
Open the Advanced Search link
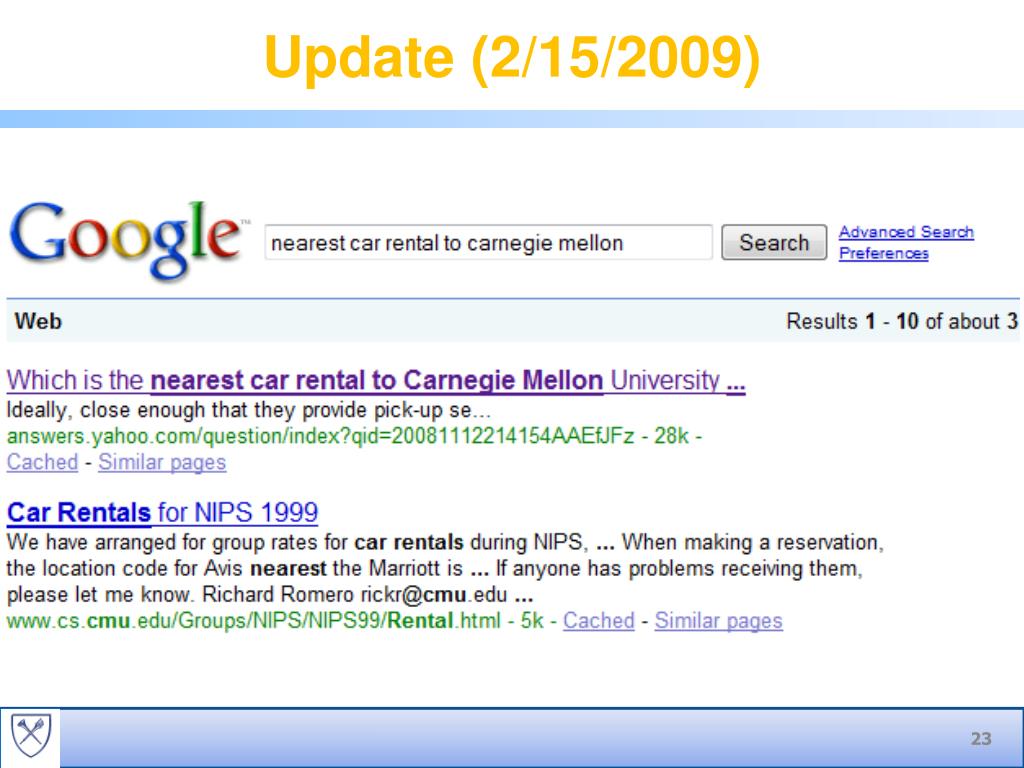[x=906, y=232]
